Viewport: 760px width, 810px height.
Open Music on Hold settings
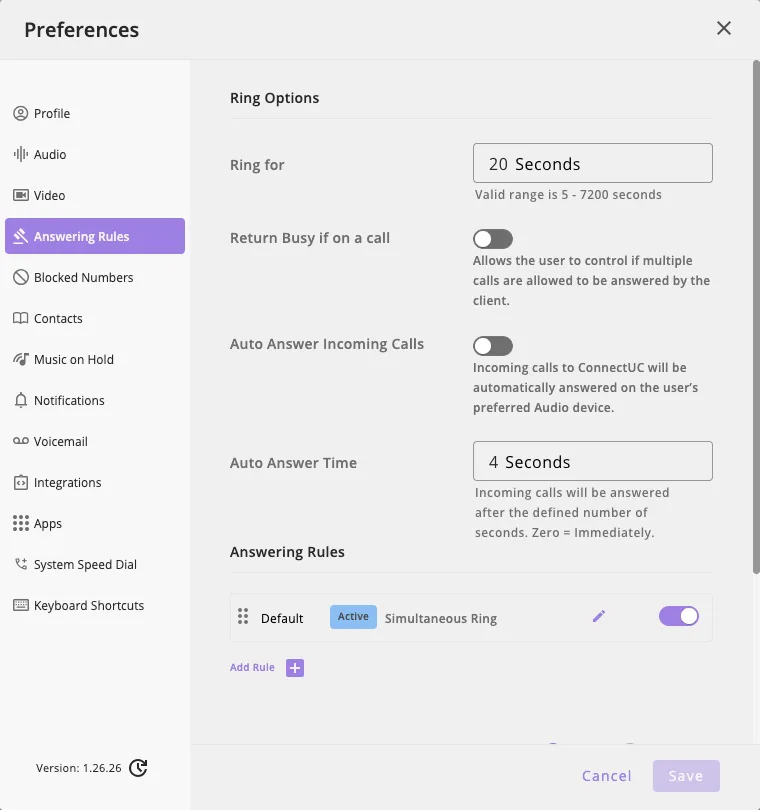pyautogui.click(x=95, y=359)
